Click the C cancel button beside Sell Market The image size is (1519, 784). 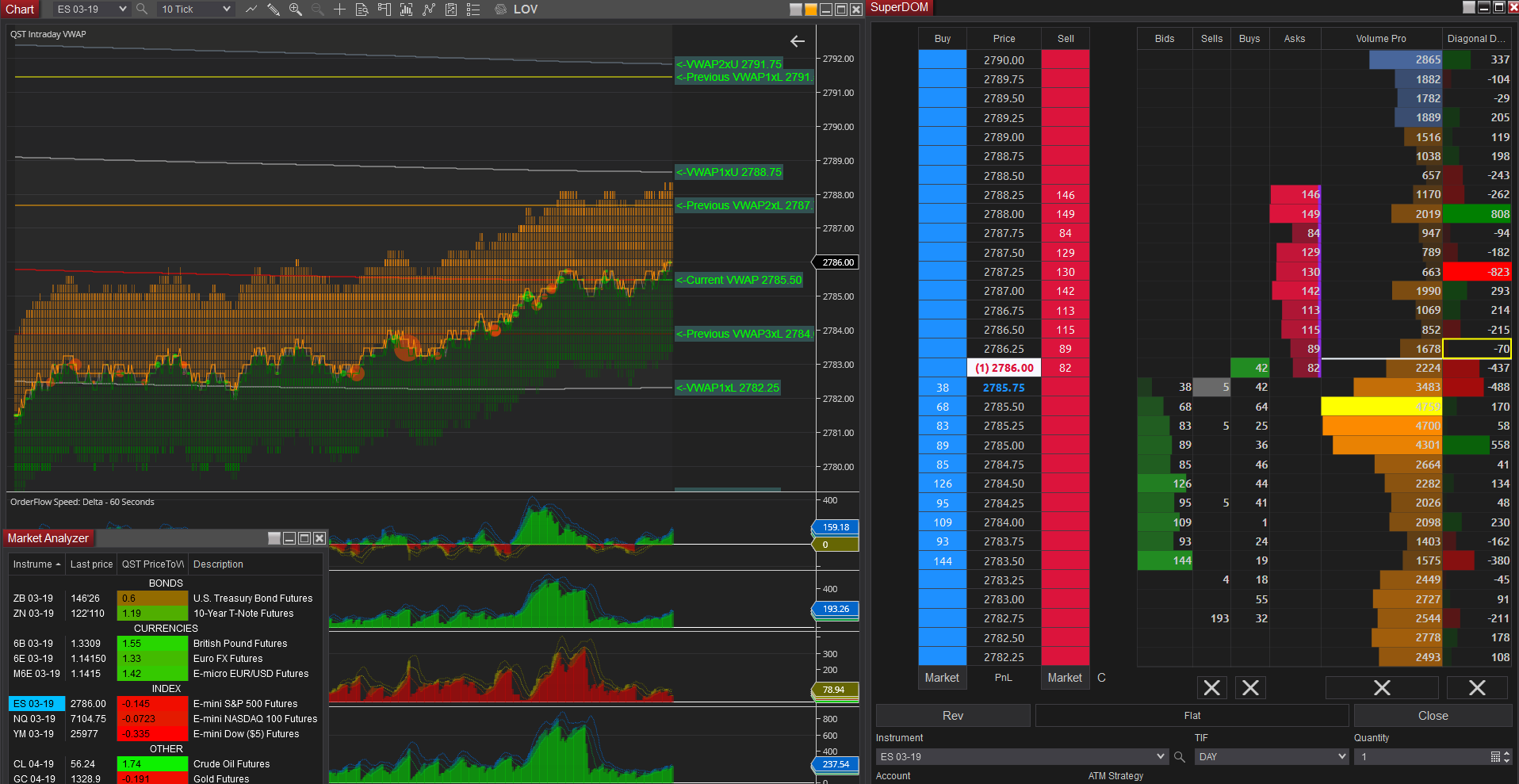coord(1101,678)
